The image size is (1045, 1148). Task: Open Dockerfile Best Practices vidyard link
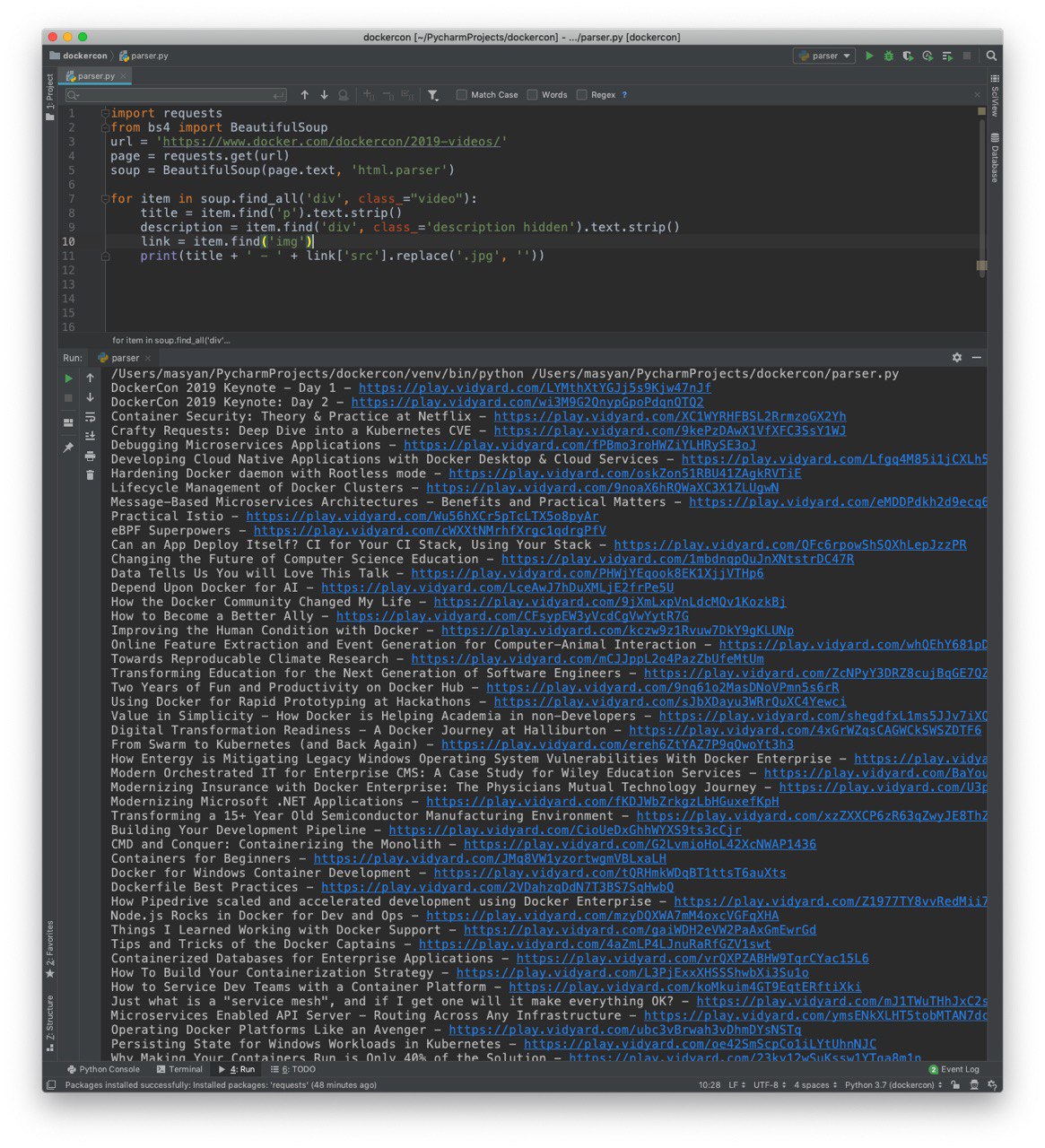pos(498,888)
